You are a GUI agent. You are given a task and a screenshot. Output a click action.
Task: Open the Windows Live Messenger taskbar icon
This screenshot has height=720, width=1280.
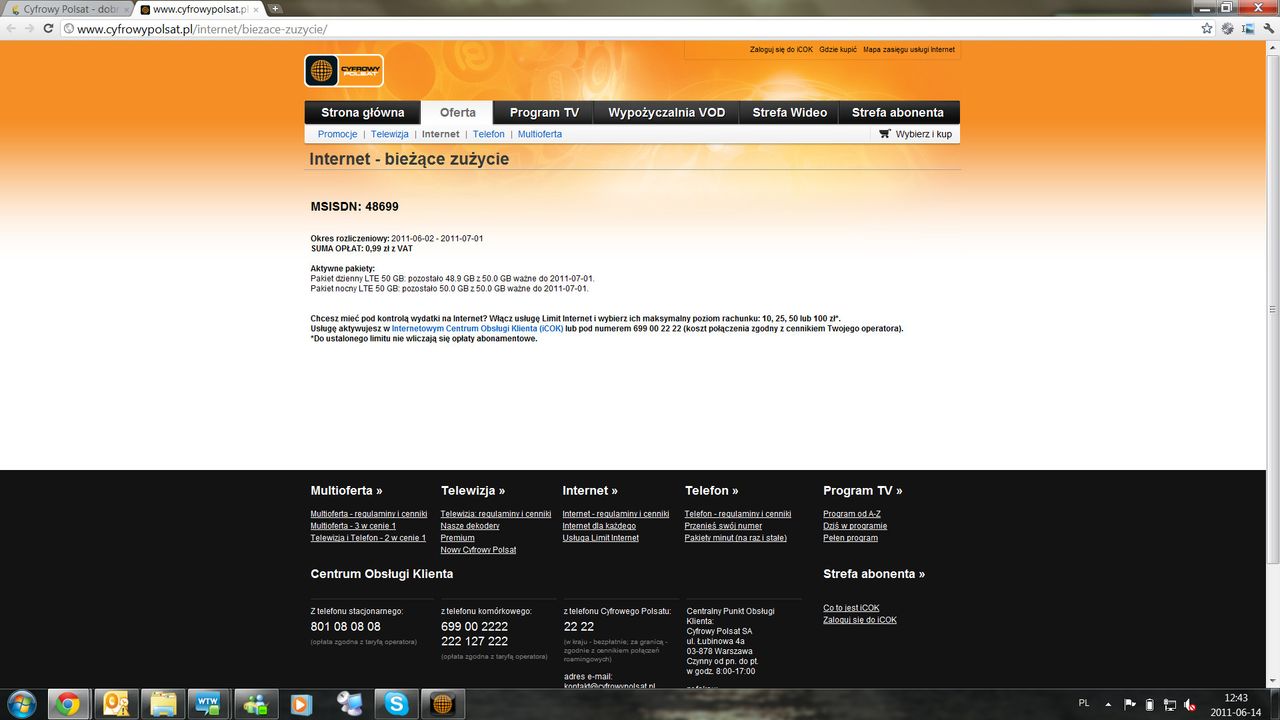[x=256, y=704]
